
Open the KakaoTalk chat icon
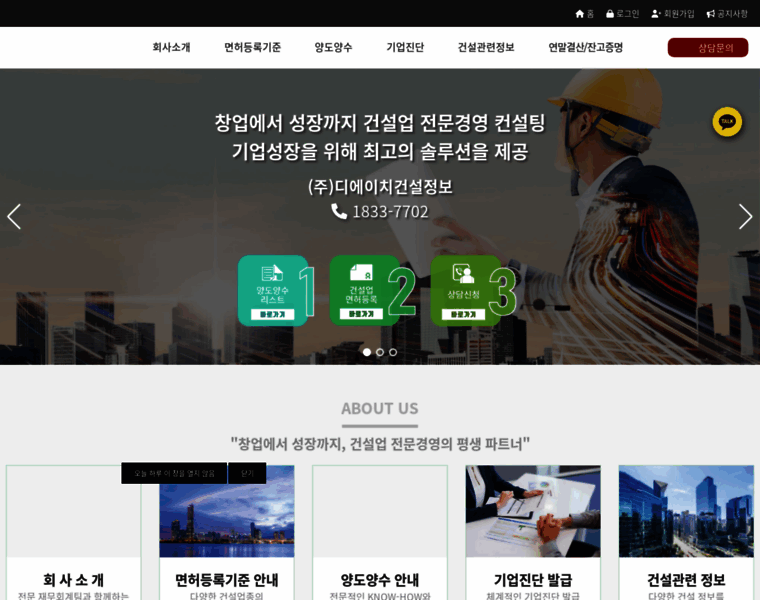[727, 122]
